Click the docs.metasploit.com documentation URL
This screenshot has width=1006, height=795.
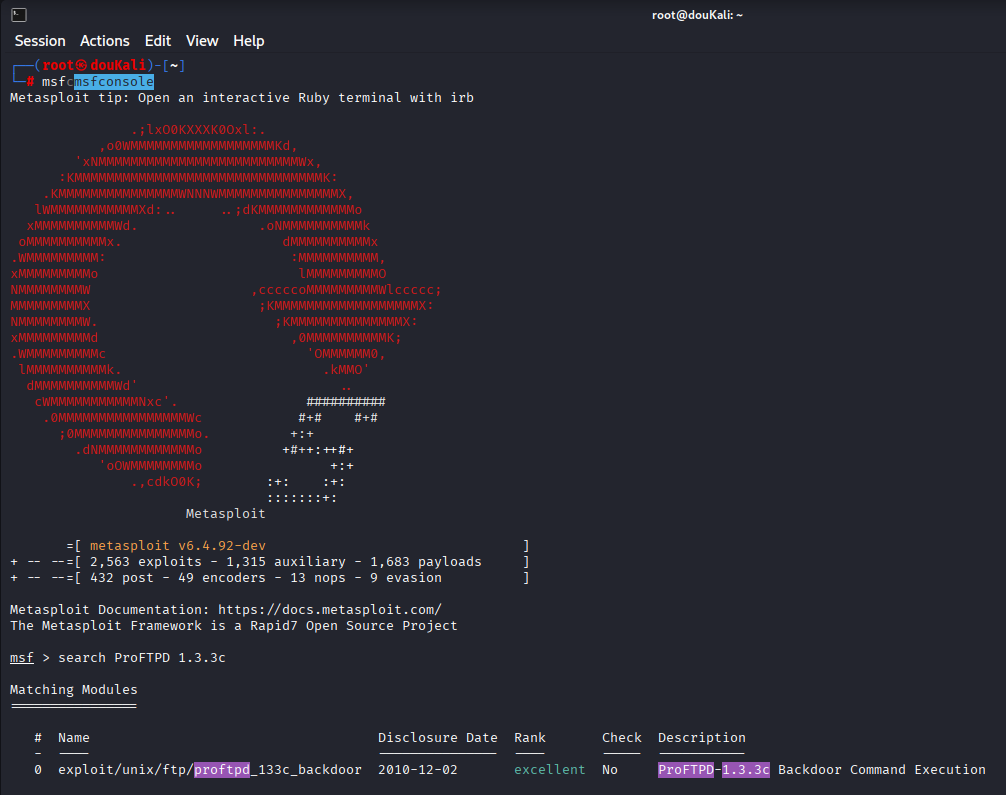point(329,609)
